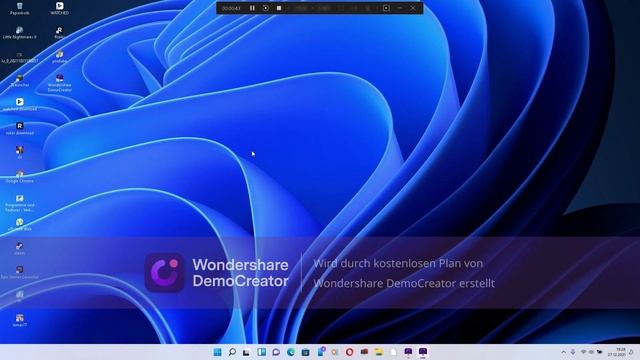The image size is (640, 360).
Task: Launch Google Chrome from the desktop
Action: [20, 176]
